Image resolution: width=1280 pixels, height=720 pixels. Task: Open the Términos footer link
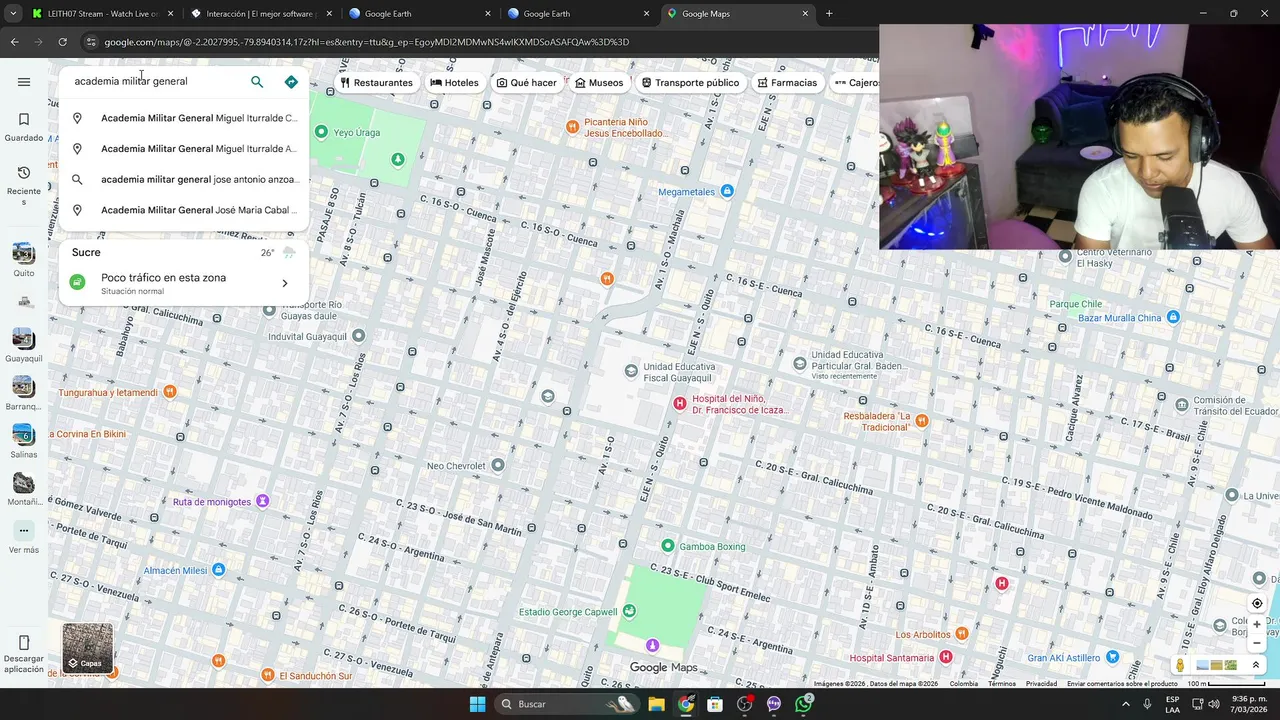(x=1002, y=684)
